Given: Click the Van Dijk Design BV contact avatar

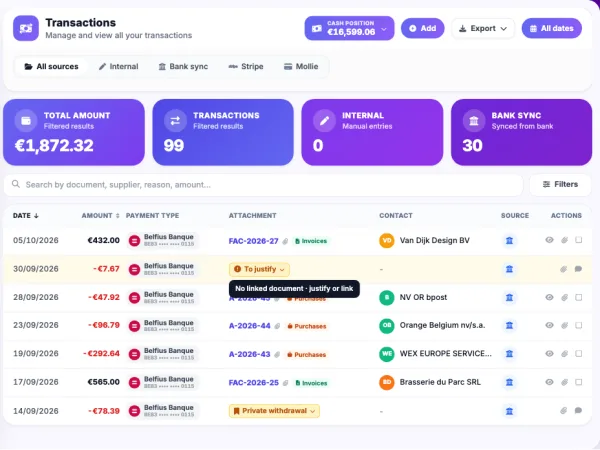Looking at the screenshot, I should point(386,241).
